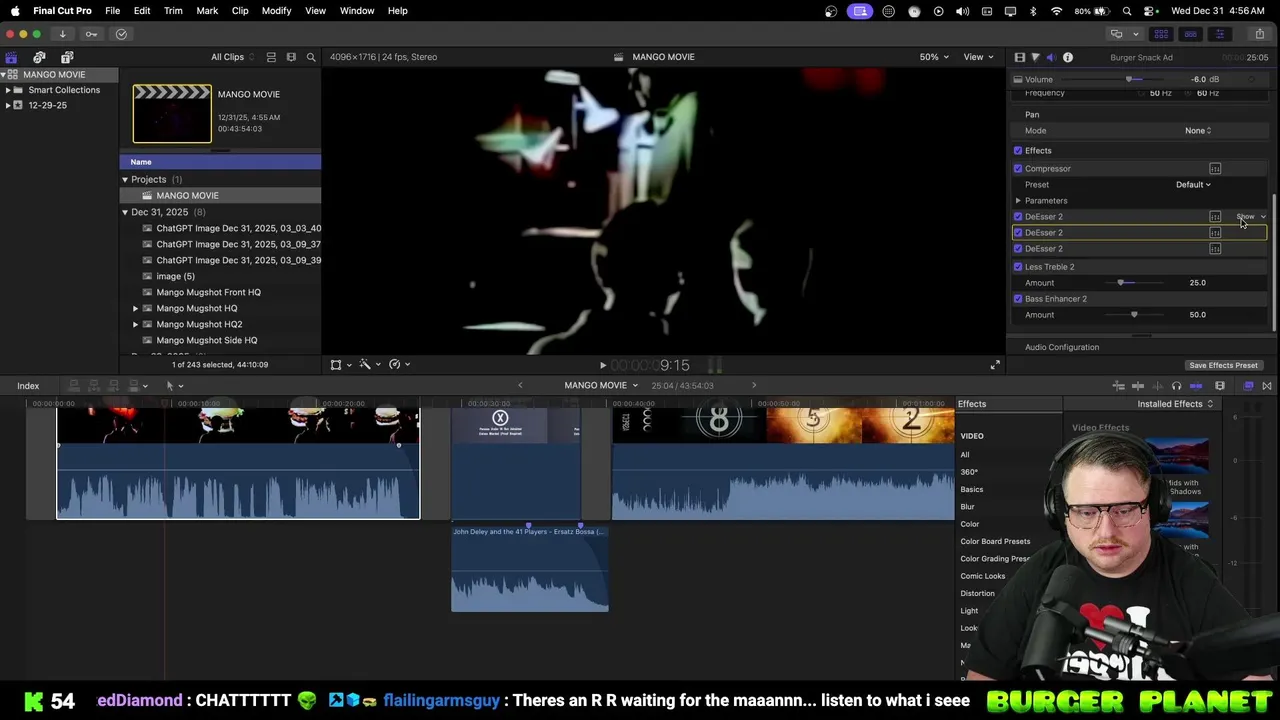Toggle the transitions browser icon
This screenshot has width=1280, height=720.
coord(1267,386)
